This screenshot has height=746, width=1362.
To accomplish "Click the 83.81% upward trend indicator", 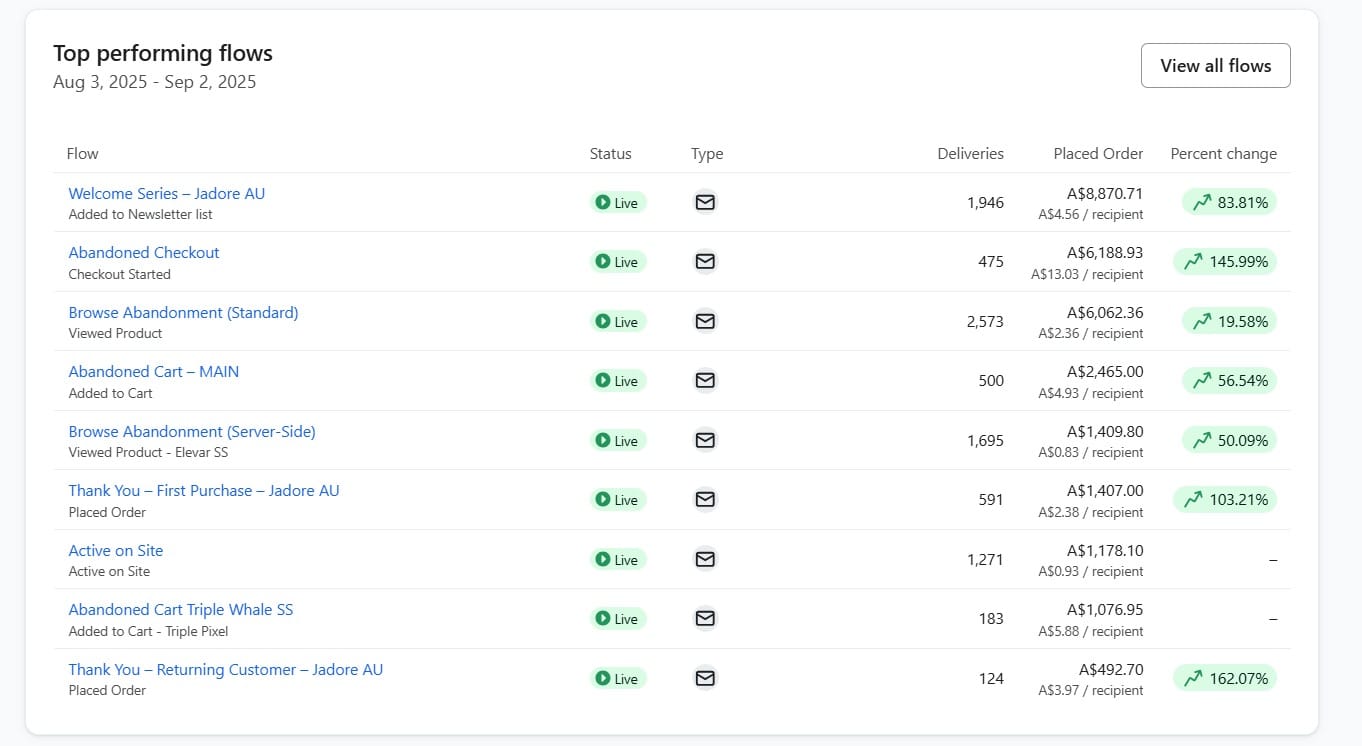I will (x=1229, y=202).
